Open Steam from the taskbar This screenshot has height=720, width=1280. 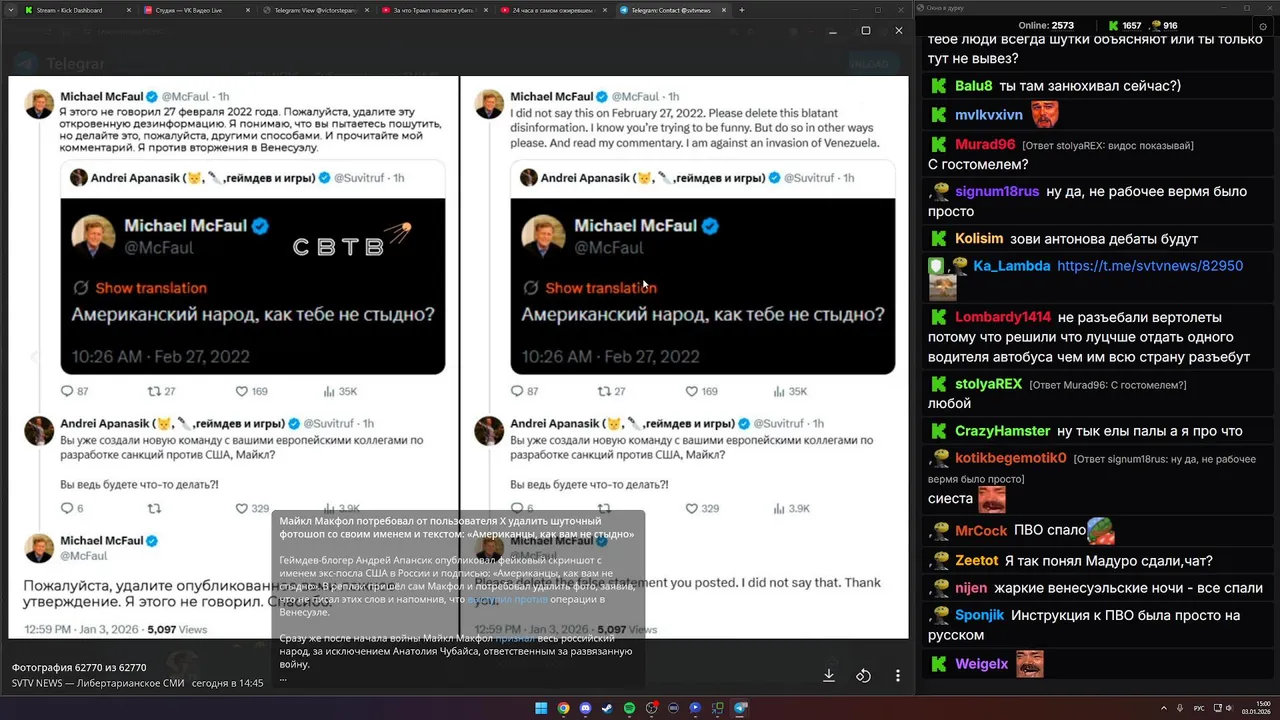coord(607,708)
